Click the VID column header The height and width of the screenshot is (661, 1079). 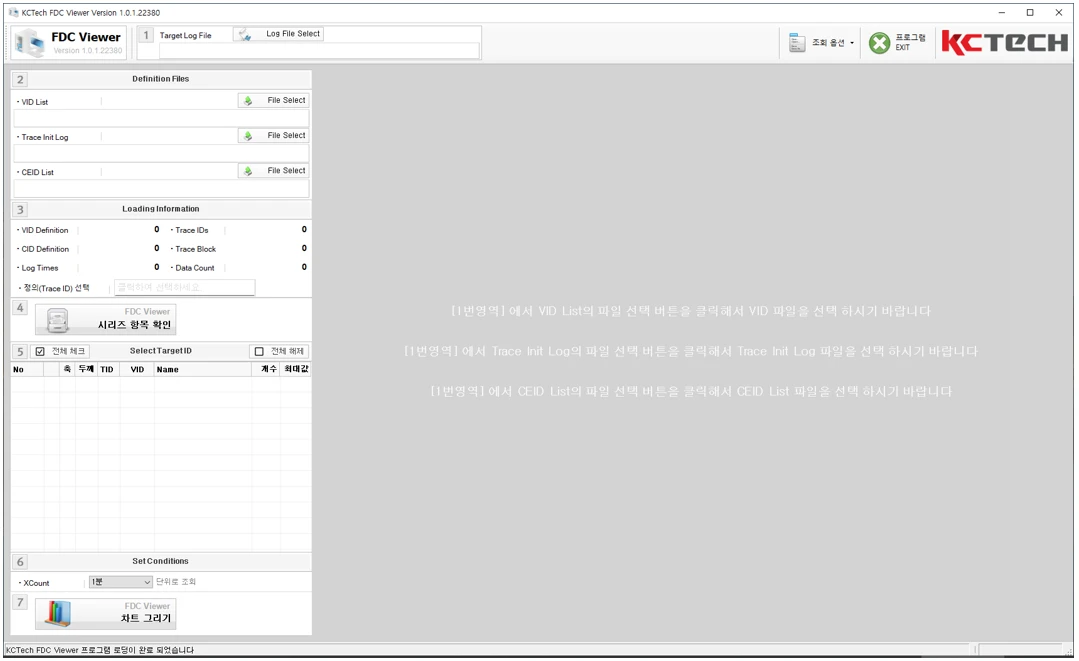[138, 369]
